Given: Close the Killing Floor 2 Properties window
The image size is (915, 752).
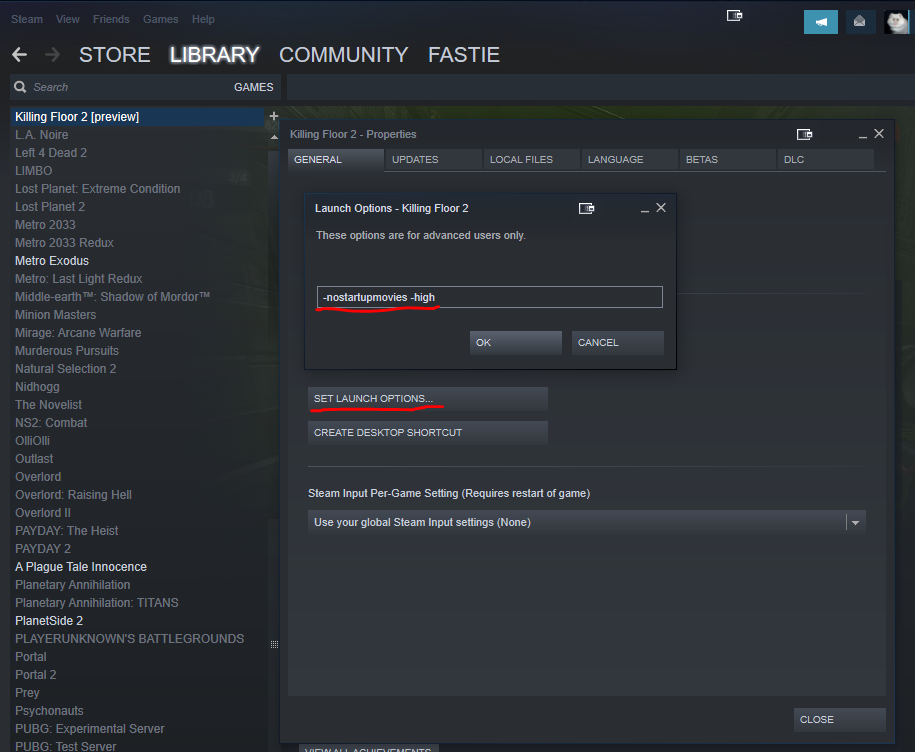Looking at the screenshot, I should 879,134.
